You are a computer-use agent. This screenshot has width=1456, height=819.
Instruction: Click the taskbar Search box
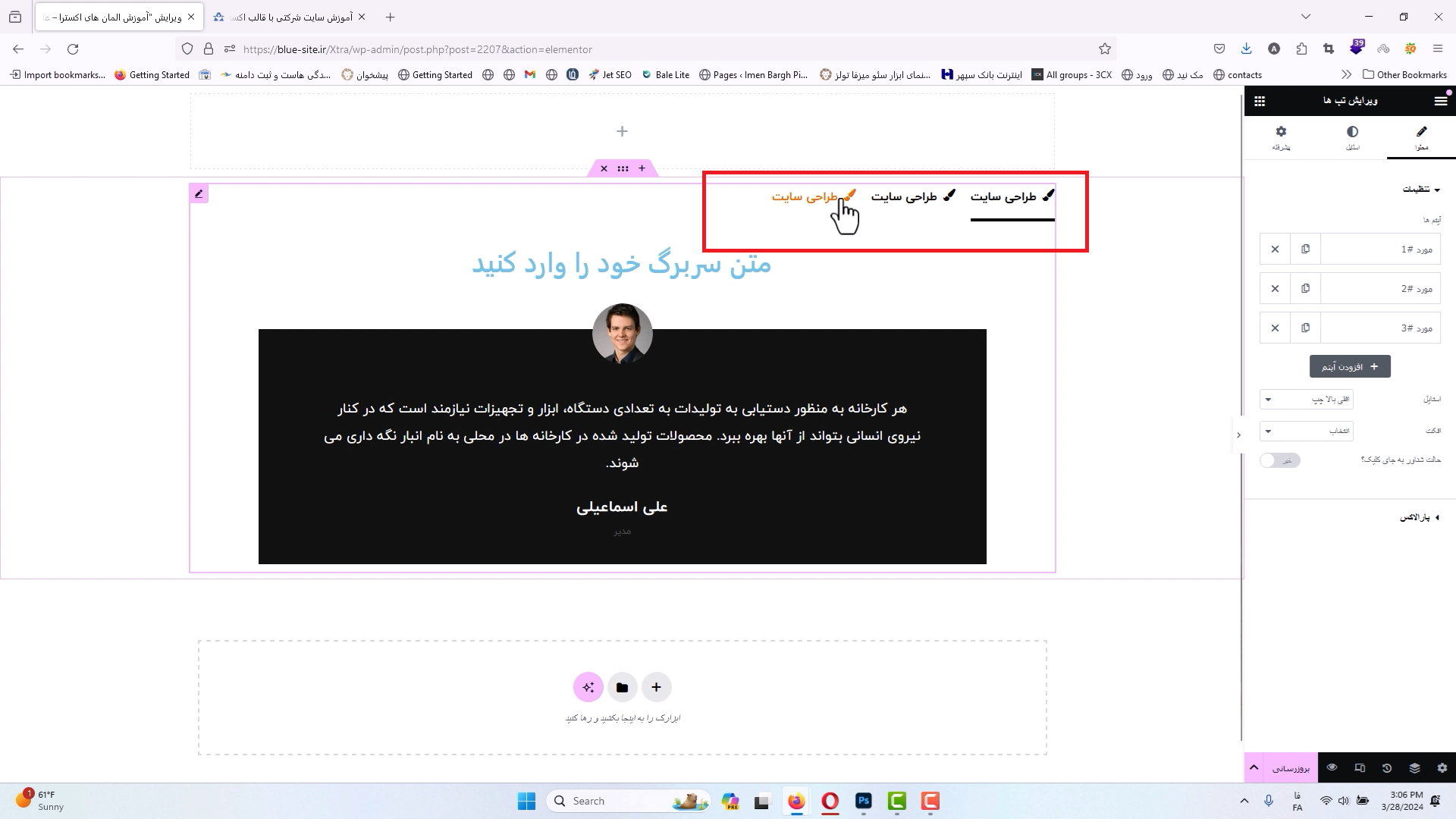(x=629, y=802)
